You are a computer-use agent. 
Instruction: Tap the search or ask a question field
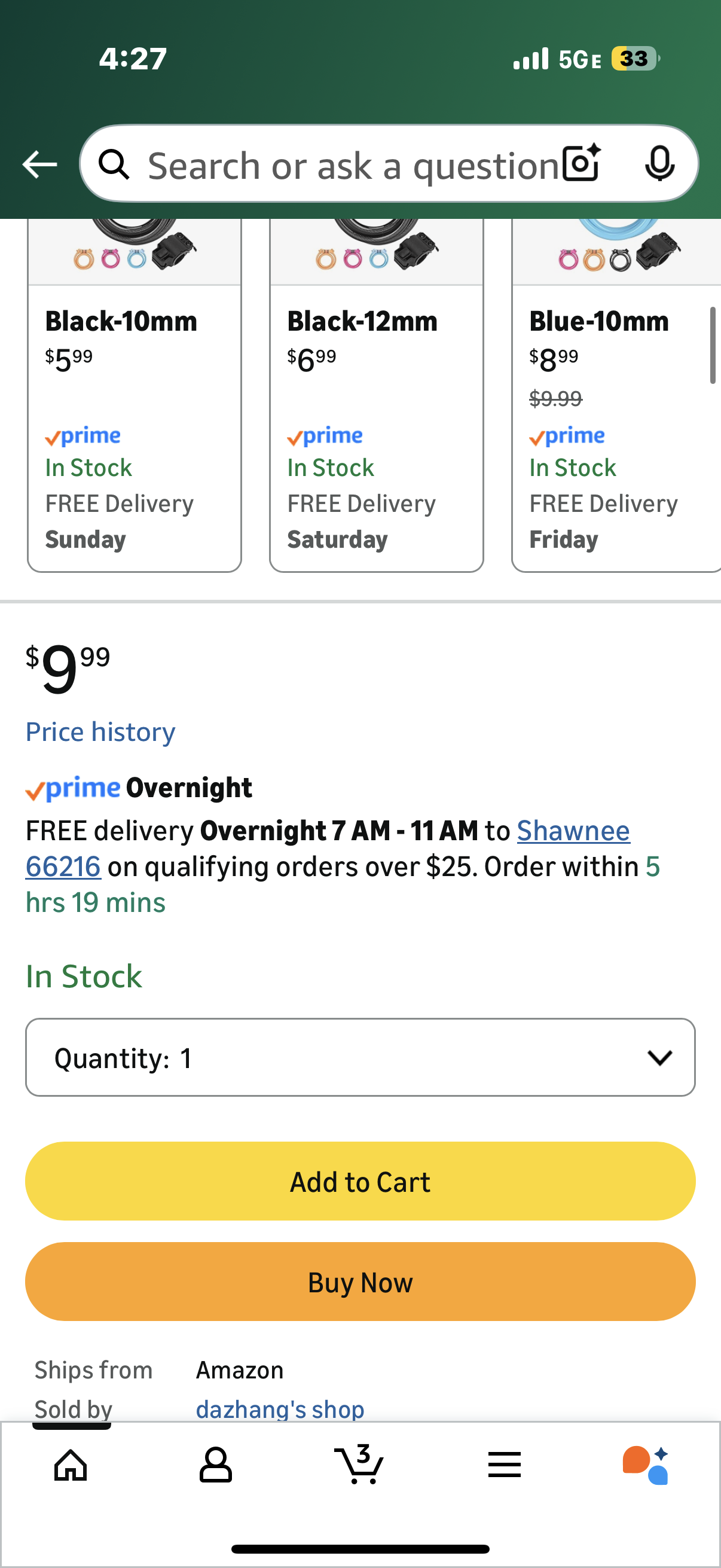coord(353,164)
